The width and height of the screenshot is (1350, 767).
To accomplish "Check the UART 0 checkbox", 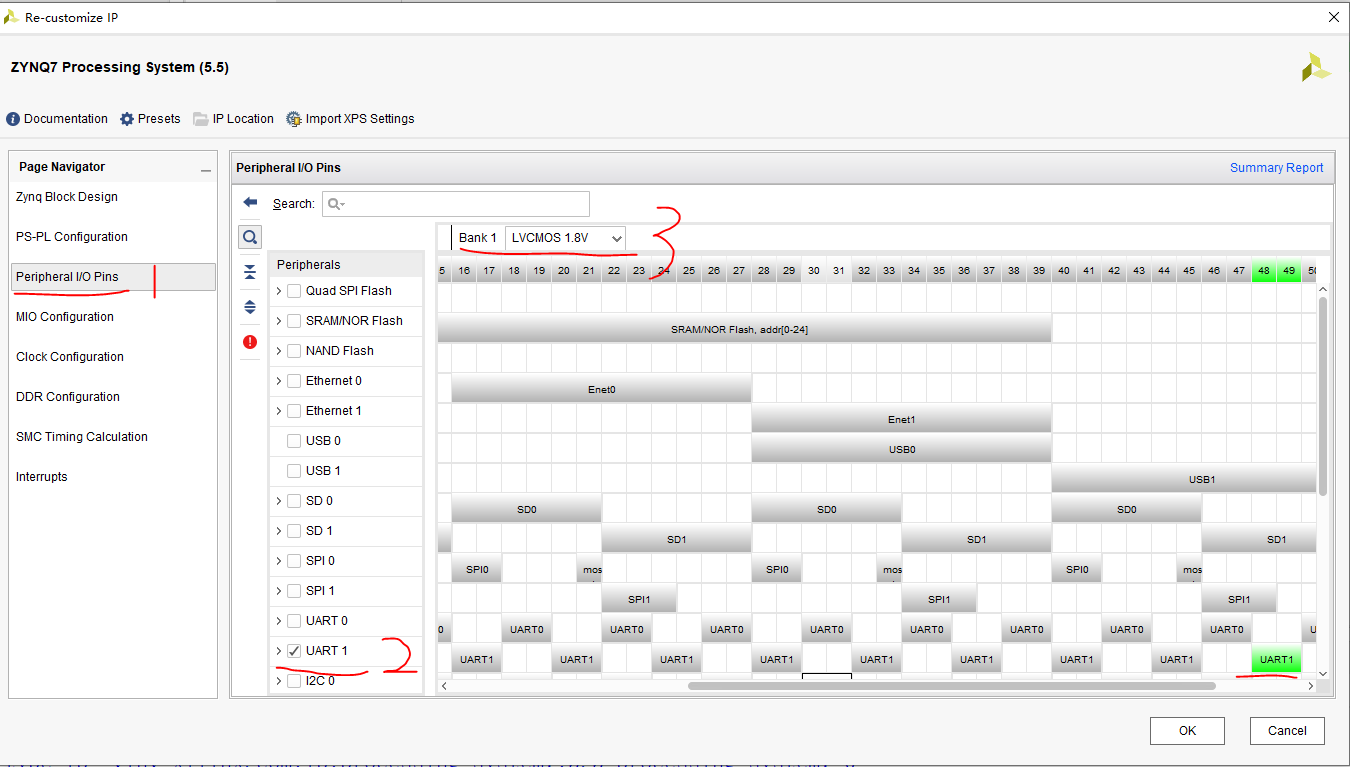I will pos(294,621).
